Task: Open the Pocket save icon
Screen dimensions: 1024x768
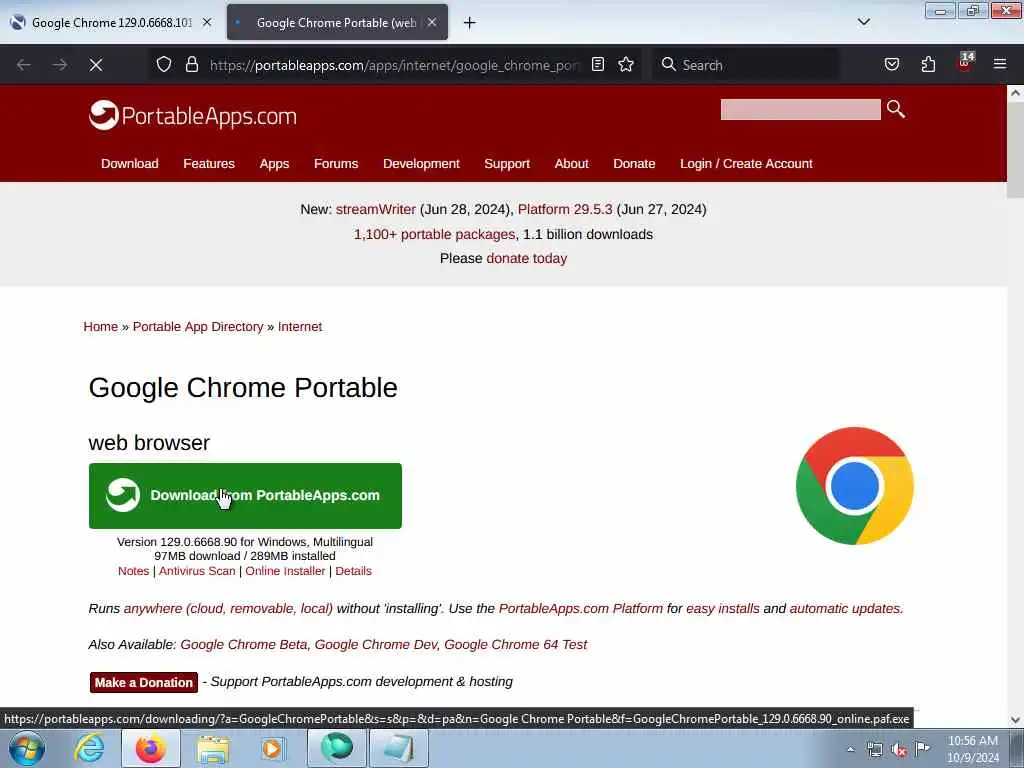Action: 891,64
